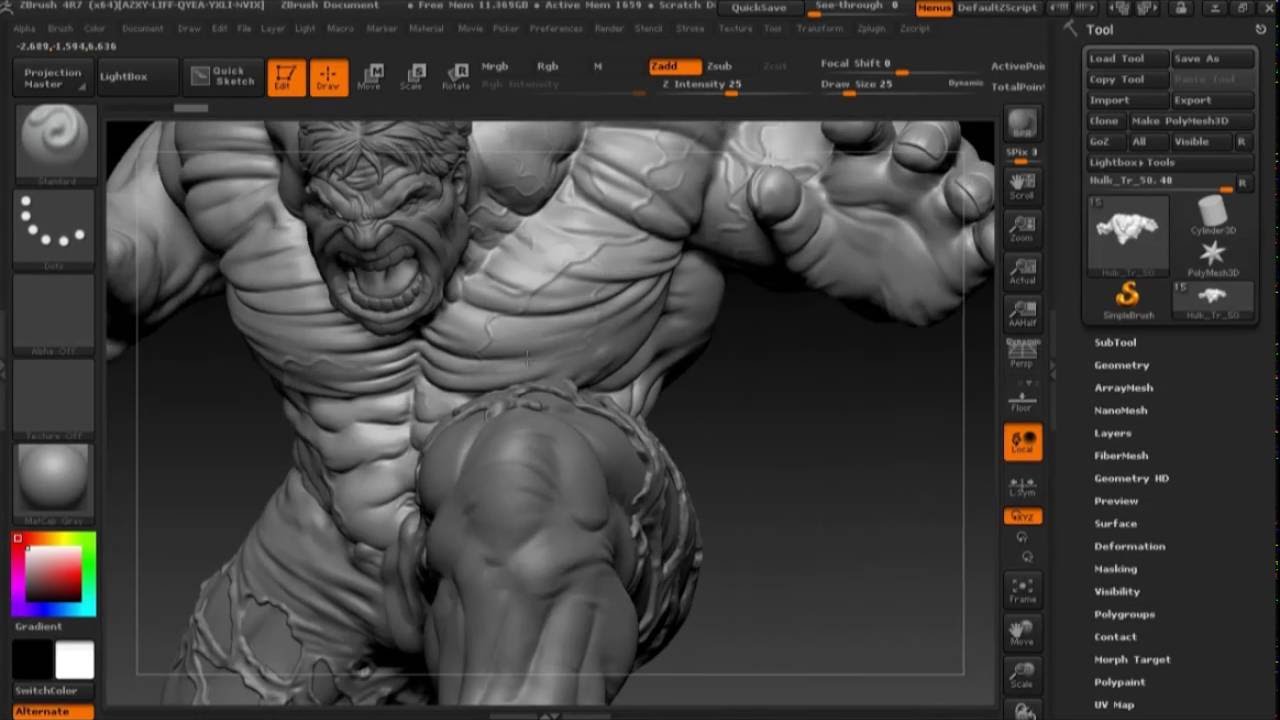Select the Rotate transform icon in top shelf

[456, 78]
